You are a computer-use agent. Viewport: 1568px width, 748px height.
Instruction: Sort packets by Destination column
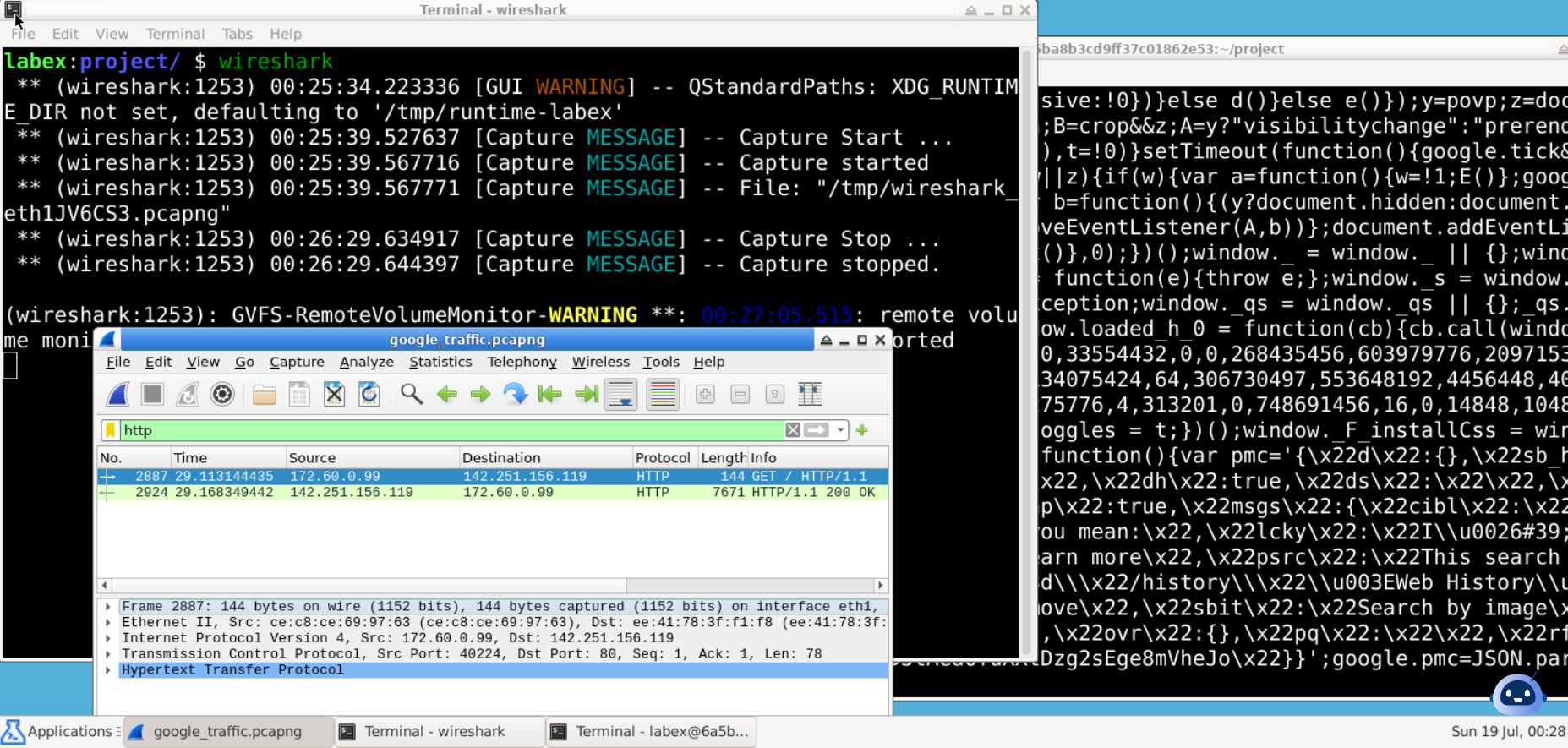coord(546,457)
